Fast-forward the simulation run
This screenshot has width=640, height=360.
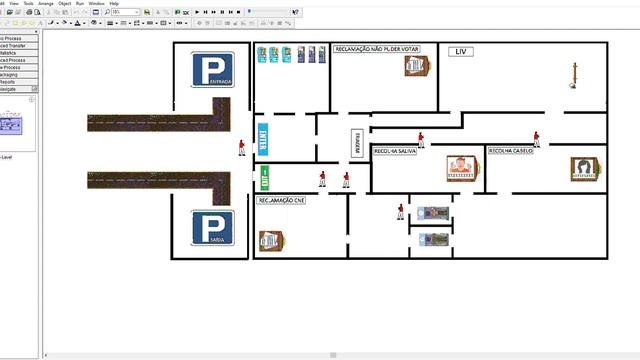[213, 12]
